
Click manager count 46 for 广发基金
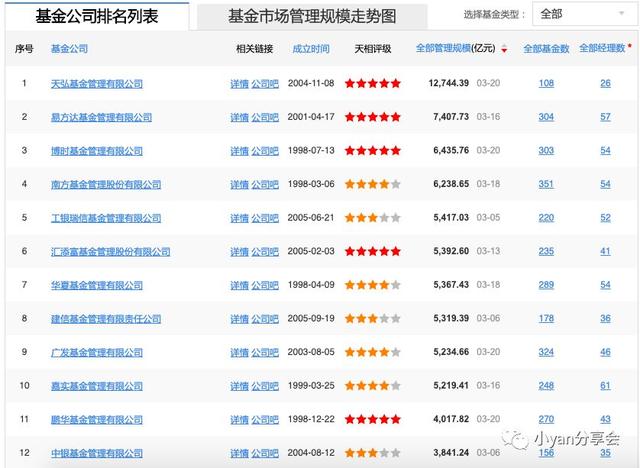[x=605, y=352]
